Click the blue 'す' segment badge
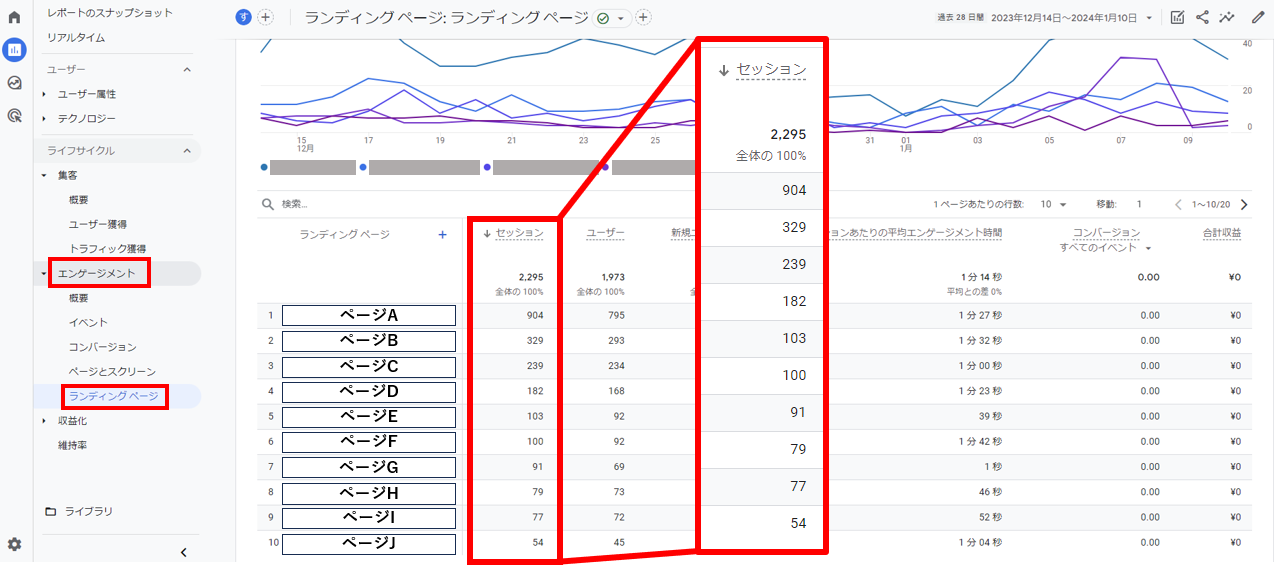This screenshot has height=570, width=1274. pyautogui.click(x=244, y=17)
